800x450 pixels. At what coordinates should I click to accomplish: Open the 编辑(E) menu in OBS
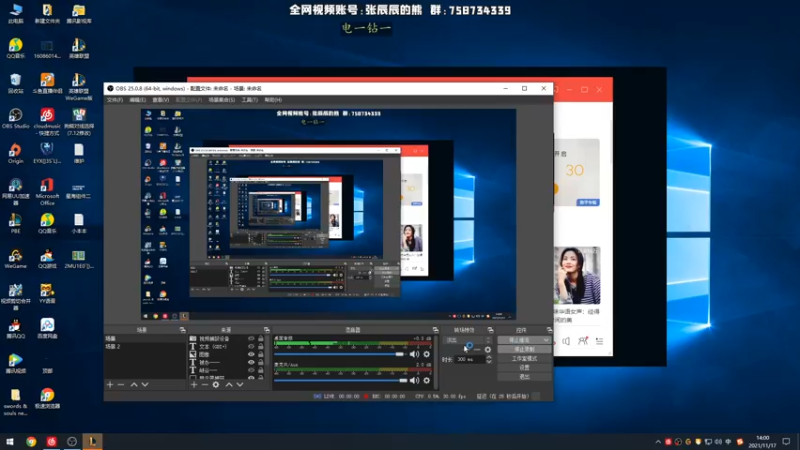[137, 100]
